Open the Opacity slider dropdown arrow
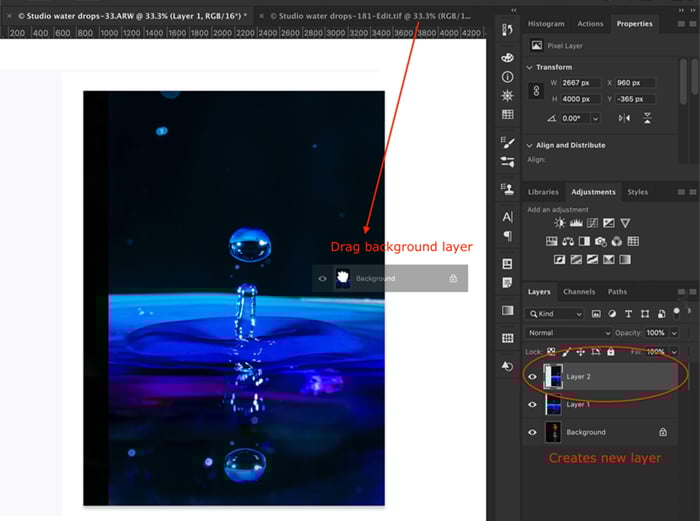The width and height of the screenshot is (700, 521). [x=674, y=333]
